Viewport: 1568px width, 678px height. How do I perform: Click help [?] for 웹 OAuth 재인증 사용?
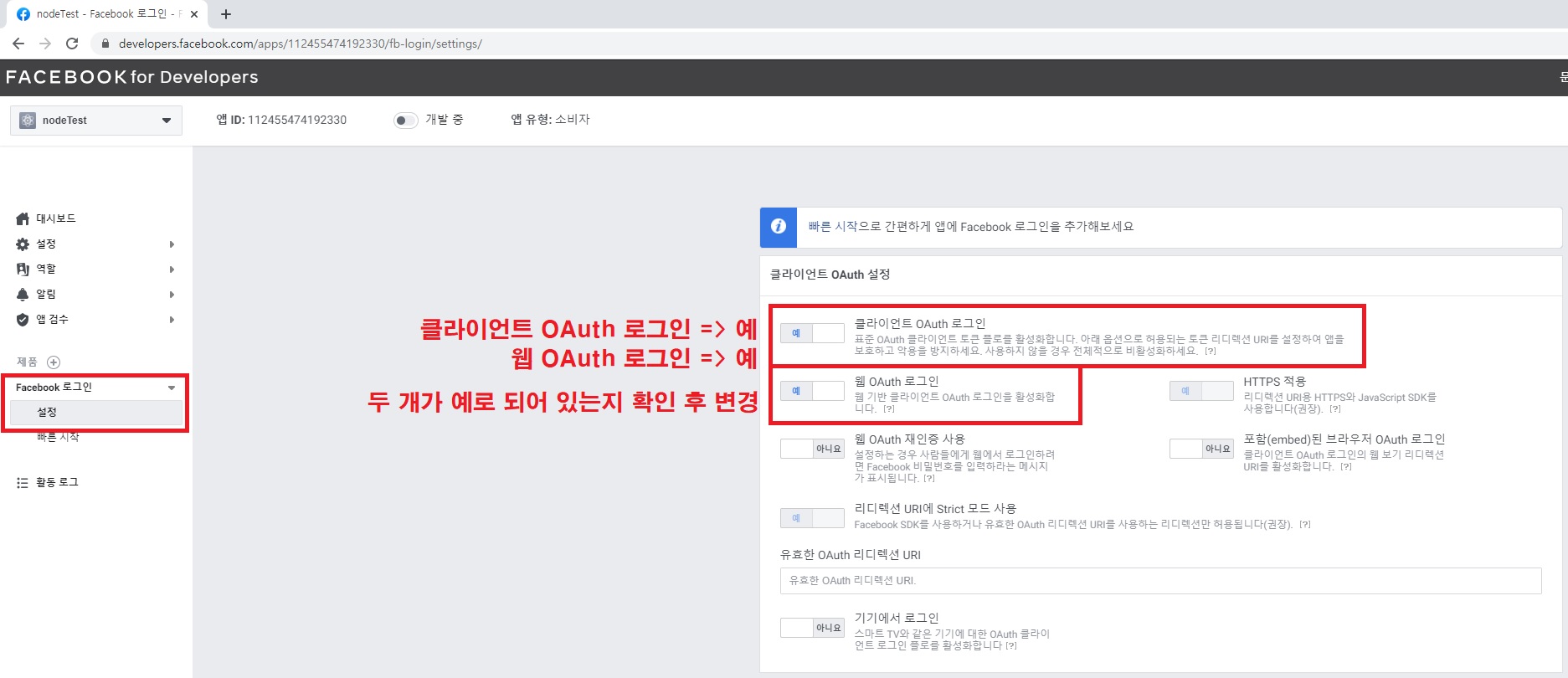[x=929, y=479]
